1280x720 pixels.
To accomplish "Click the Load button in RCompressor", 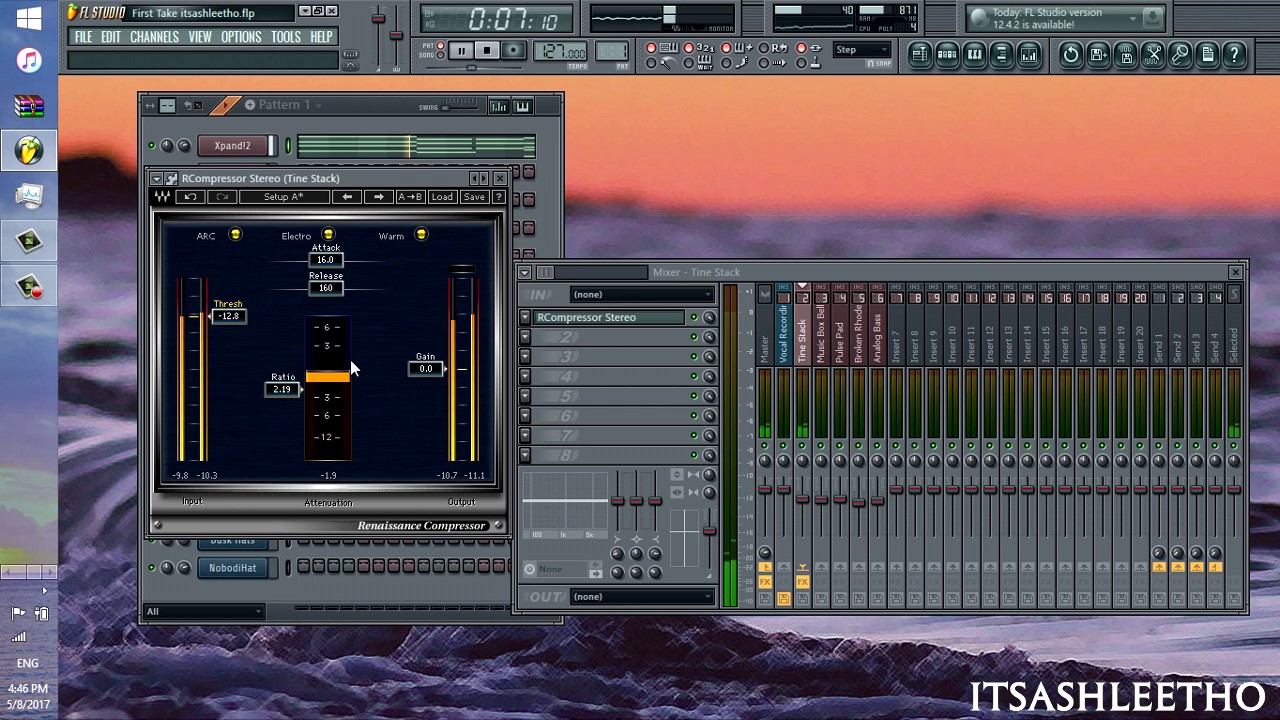I will click(442, 197).
